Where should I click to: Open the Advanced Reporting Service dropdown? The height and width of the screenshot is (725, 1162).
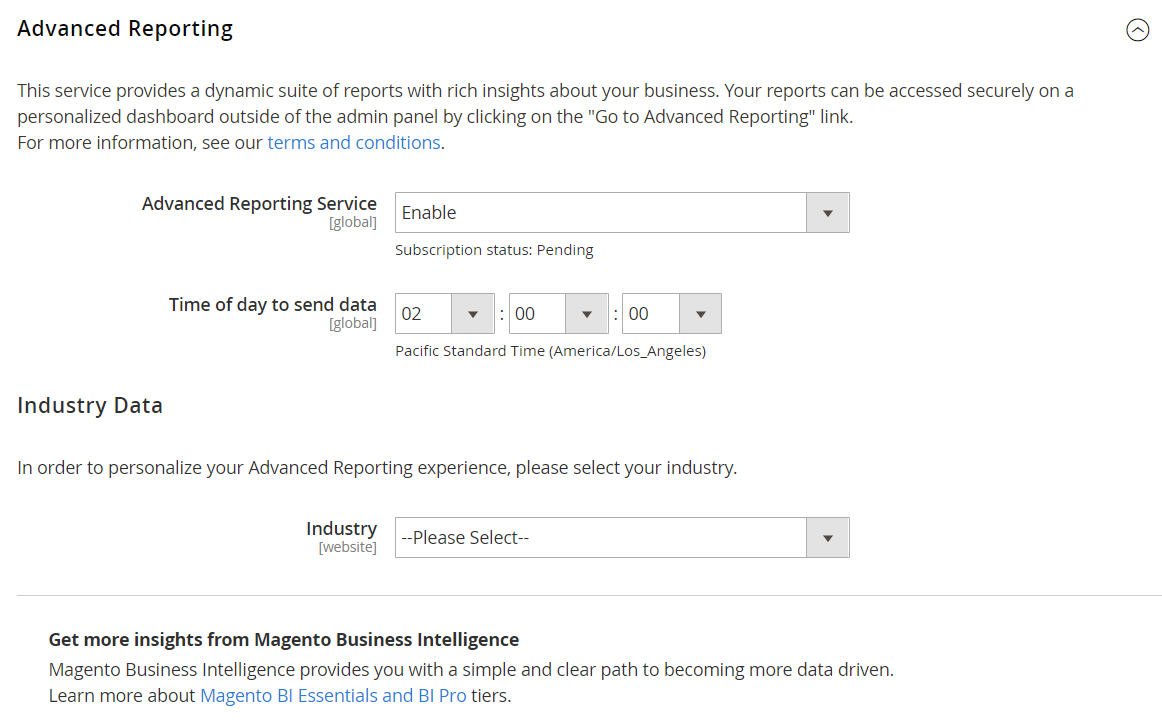point(620,212)
